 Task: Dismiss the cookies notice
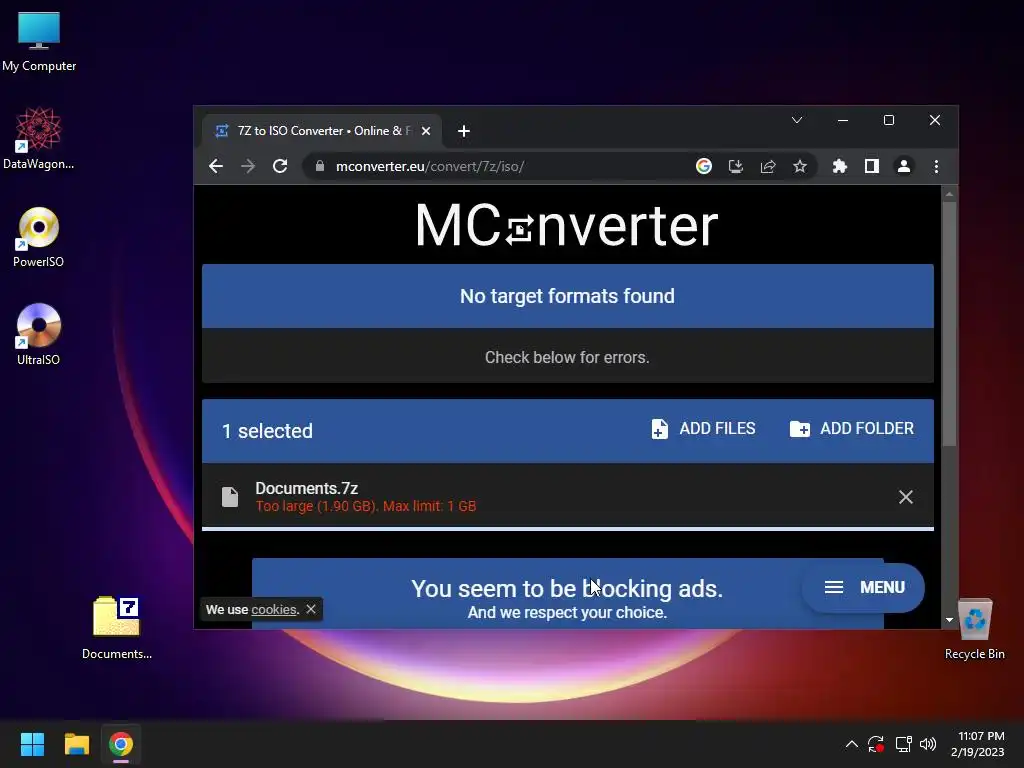click(311, 609)
